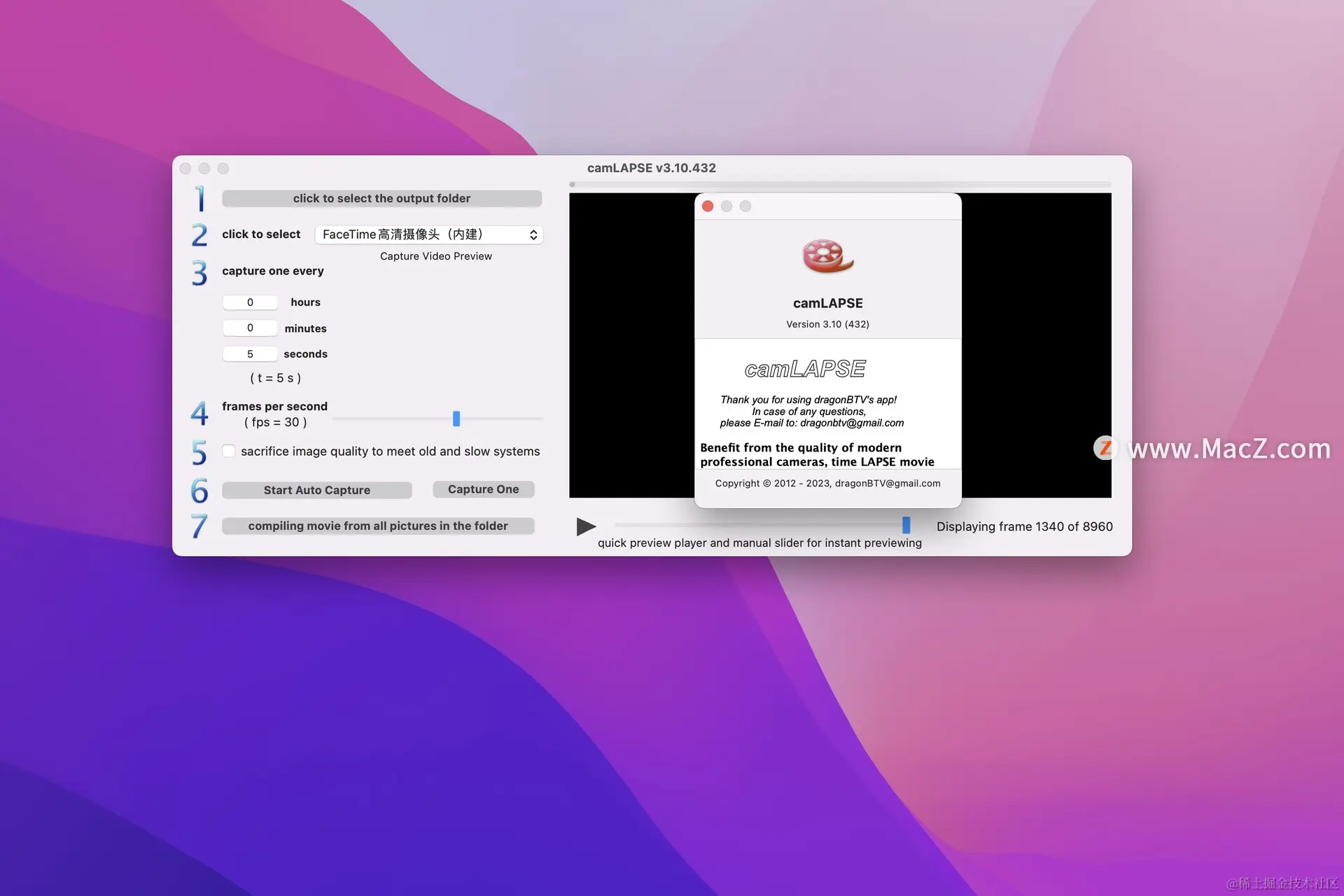Click the step 7 number icon
Viewport: 1344px width, 896px height.
[x=199, y=526]
